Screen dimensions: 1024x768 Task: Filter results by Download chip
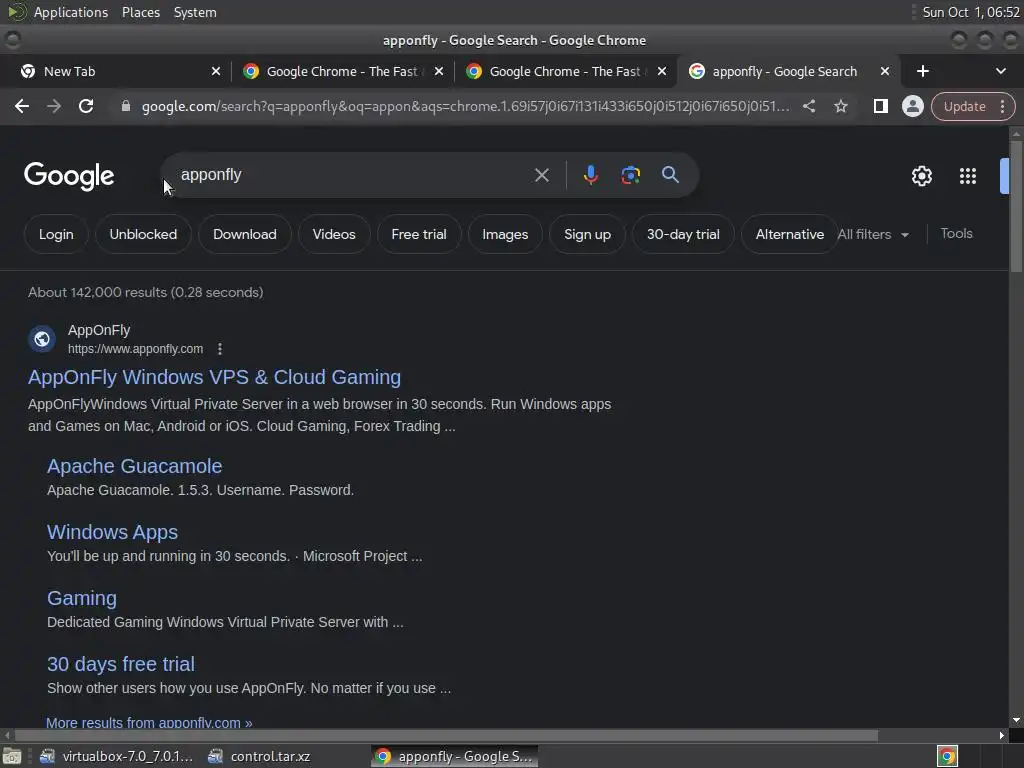point(244,234)
